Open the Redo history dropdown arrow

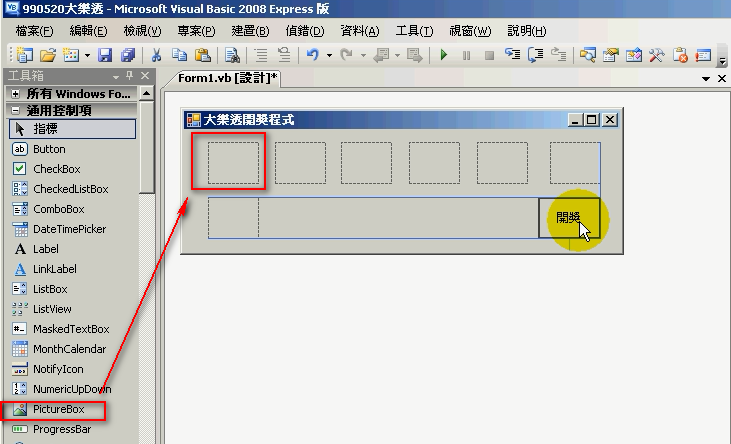[363, 56]
